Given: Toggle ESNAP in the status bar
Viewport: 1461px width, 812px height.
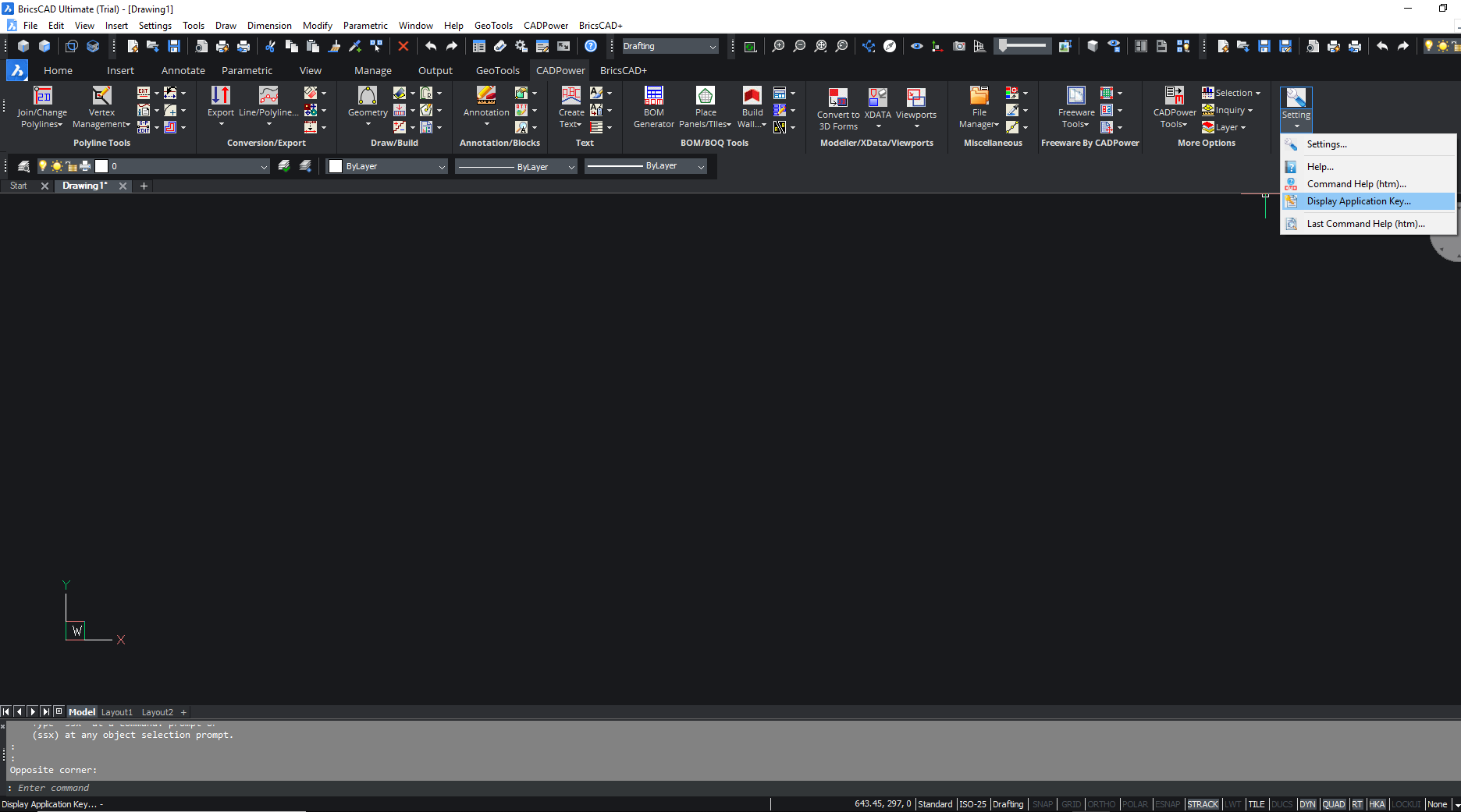Looking at the screenshot, I should coord(1168,804).
